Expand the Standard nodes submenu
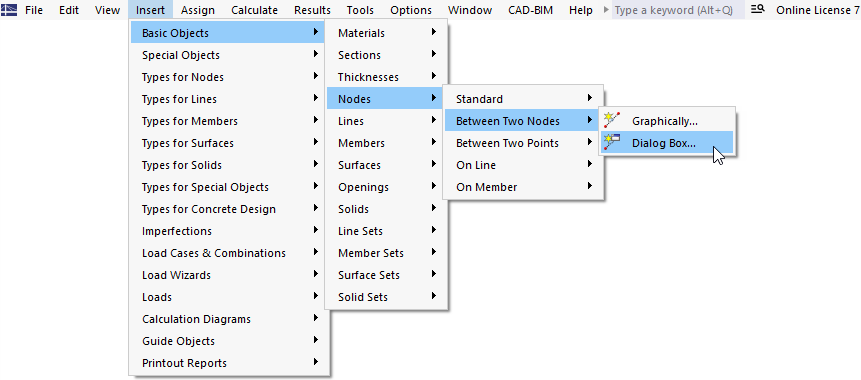The height and width of the screenshot is (380, 861). [523, 99]
